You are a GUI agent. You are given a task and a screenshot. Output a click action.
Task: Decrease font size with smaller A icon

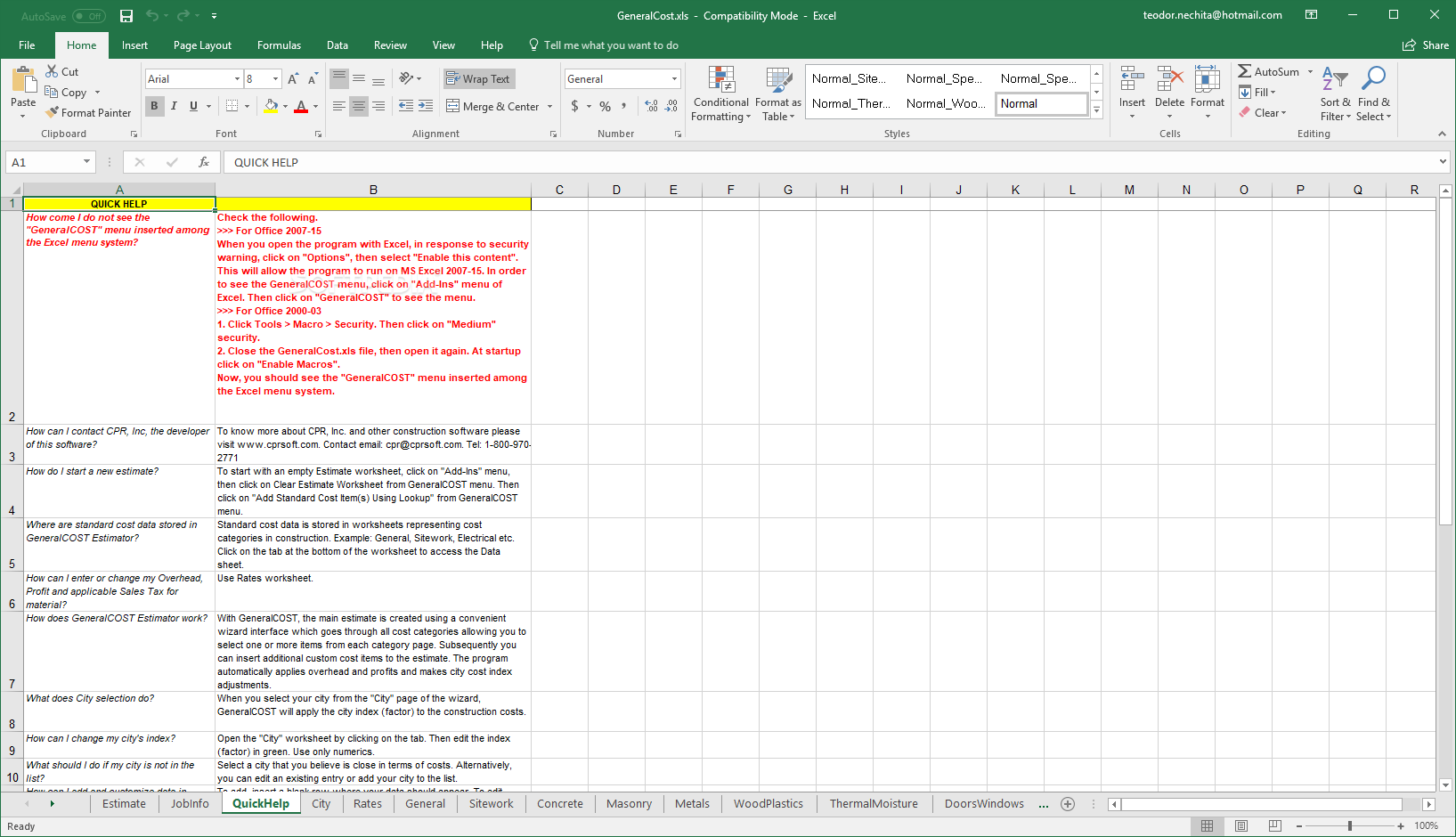313,79
